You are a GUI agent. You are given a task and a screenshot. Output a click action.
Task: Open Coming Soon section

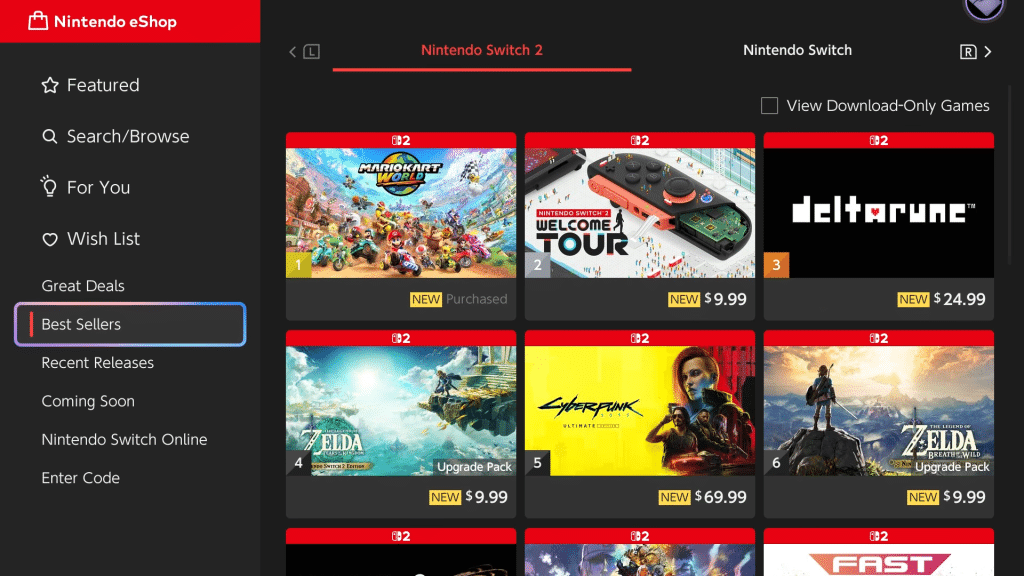tap(88, 401)
